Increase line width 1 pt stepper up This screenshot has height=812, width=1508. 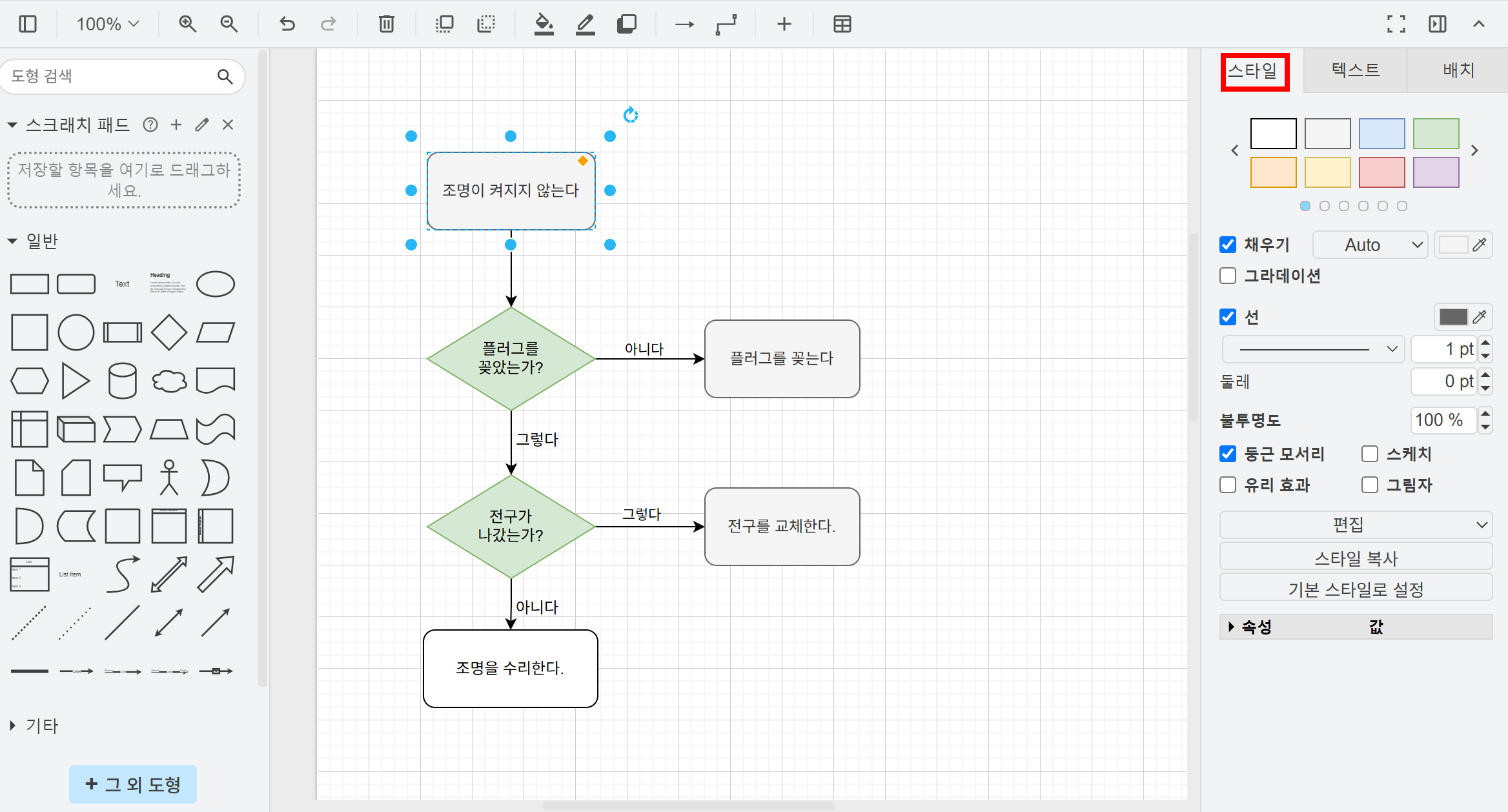coord(1485,343)
